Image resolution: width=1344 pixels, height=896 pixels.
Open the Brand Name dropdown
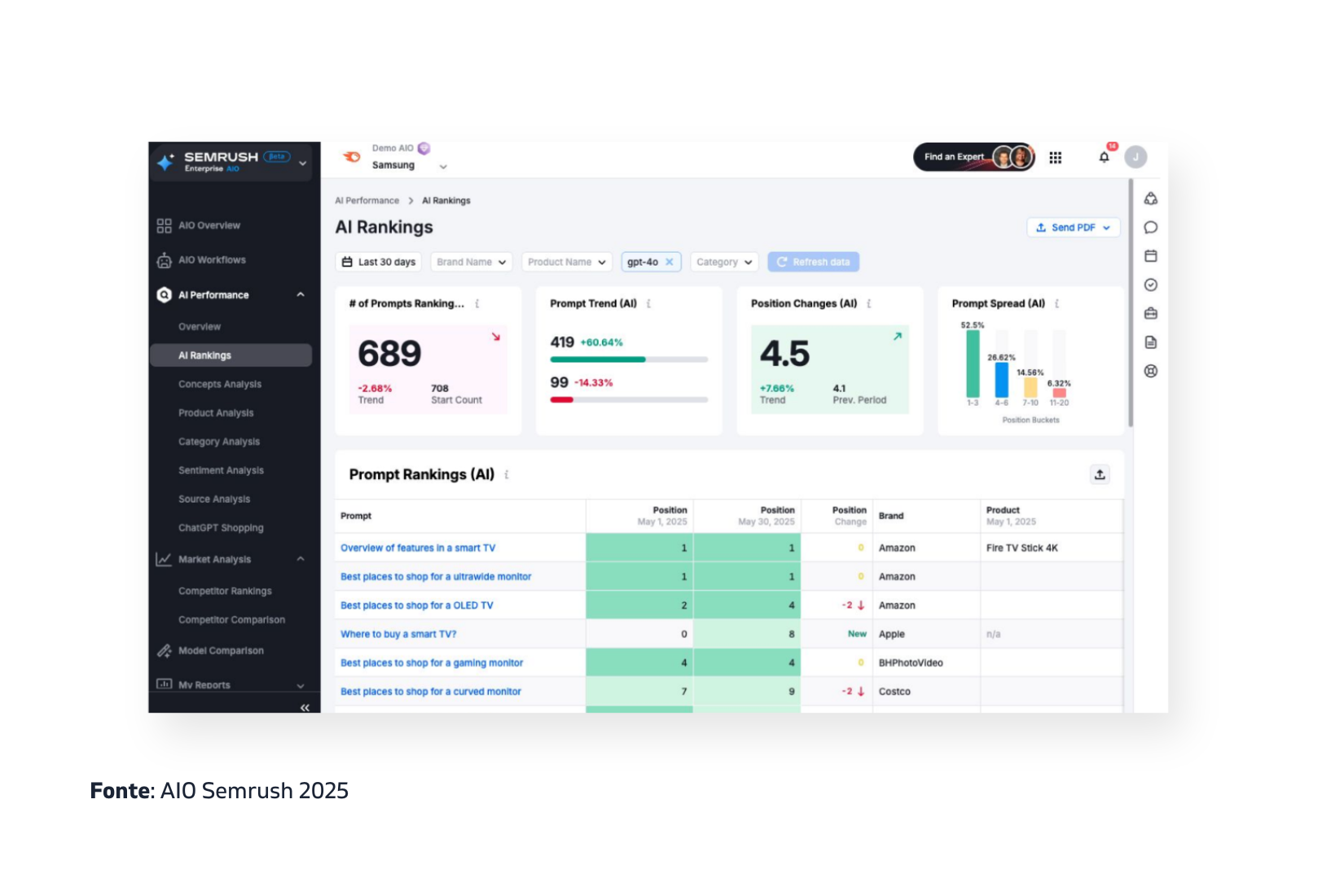(x=471, y=261)
